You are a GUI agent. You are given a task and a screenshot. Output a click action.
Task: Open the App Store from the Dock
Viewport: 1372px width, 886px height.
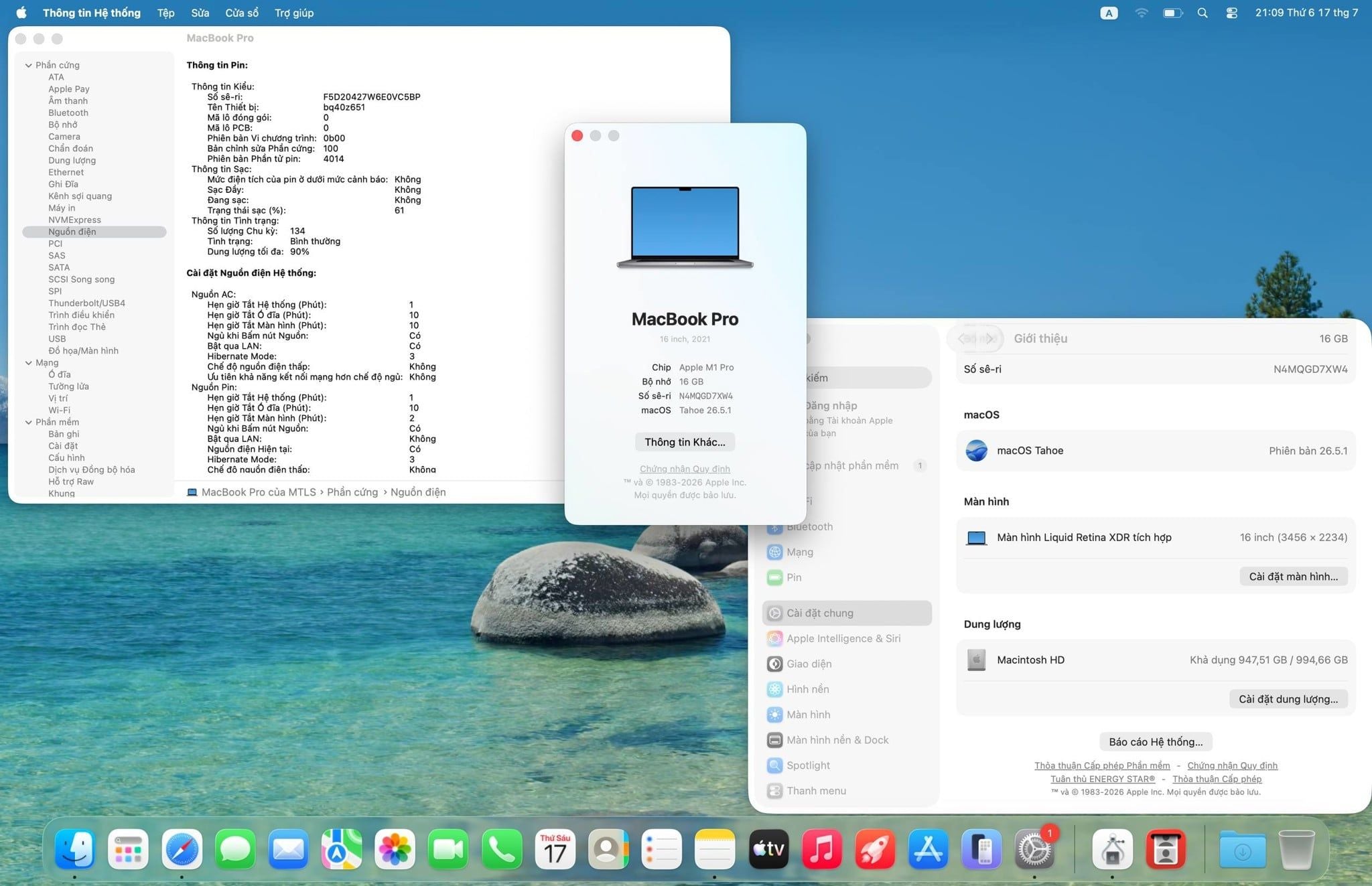(x=929, y=849)
